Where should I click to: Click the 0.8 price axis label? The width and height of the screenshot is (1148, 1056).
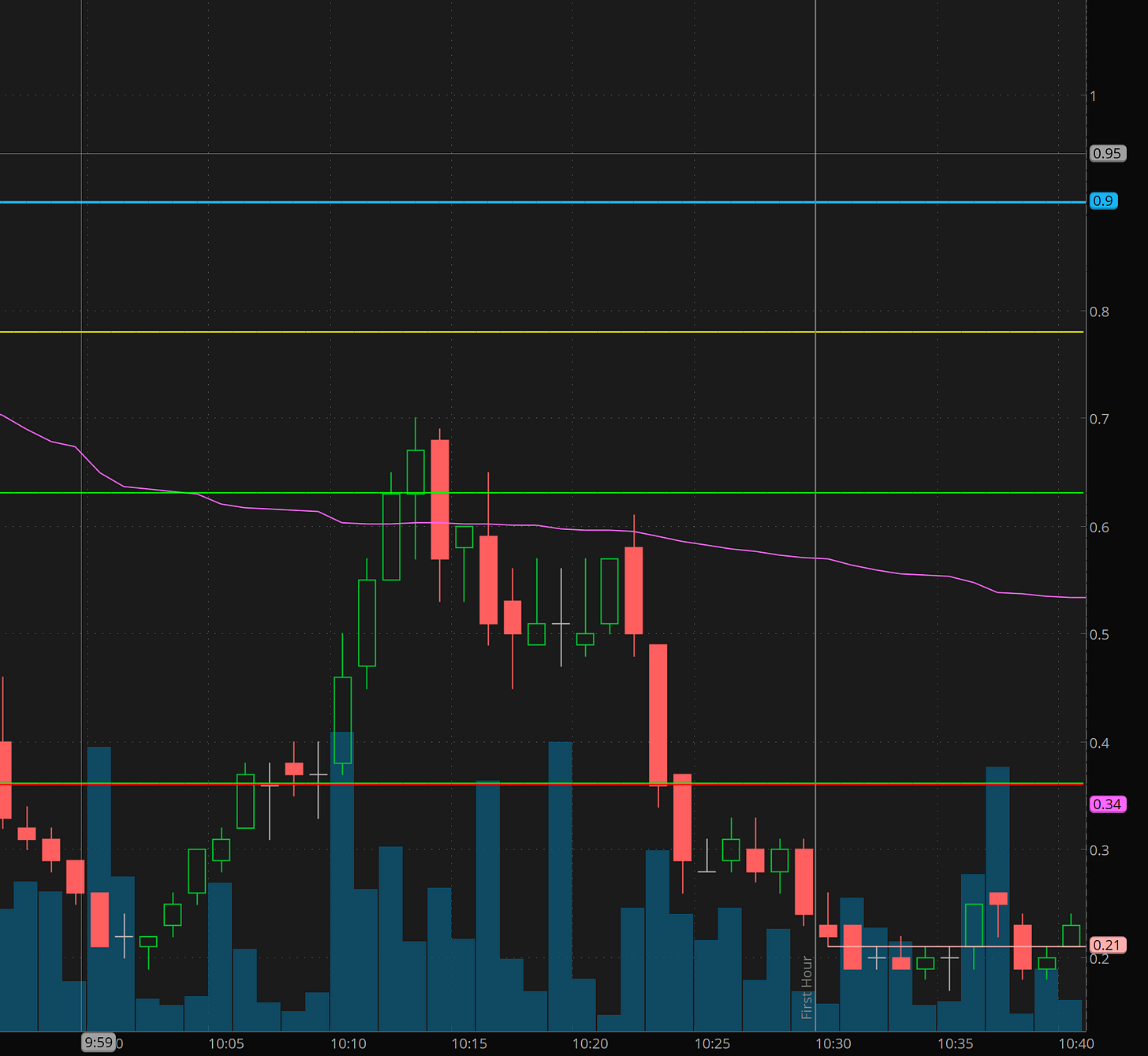click(1099, 312)
